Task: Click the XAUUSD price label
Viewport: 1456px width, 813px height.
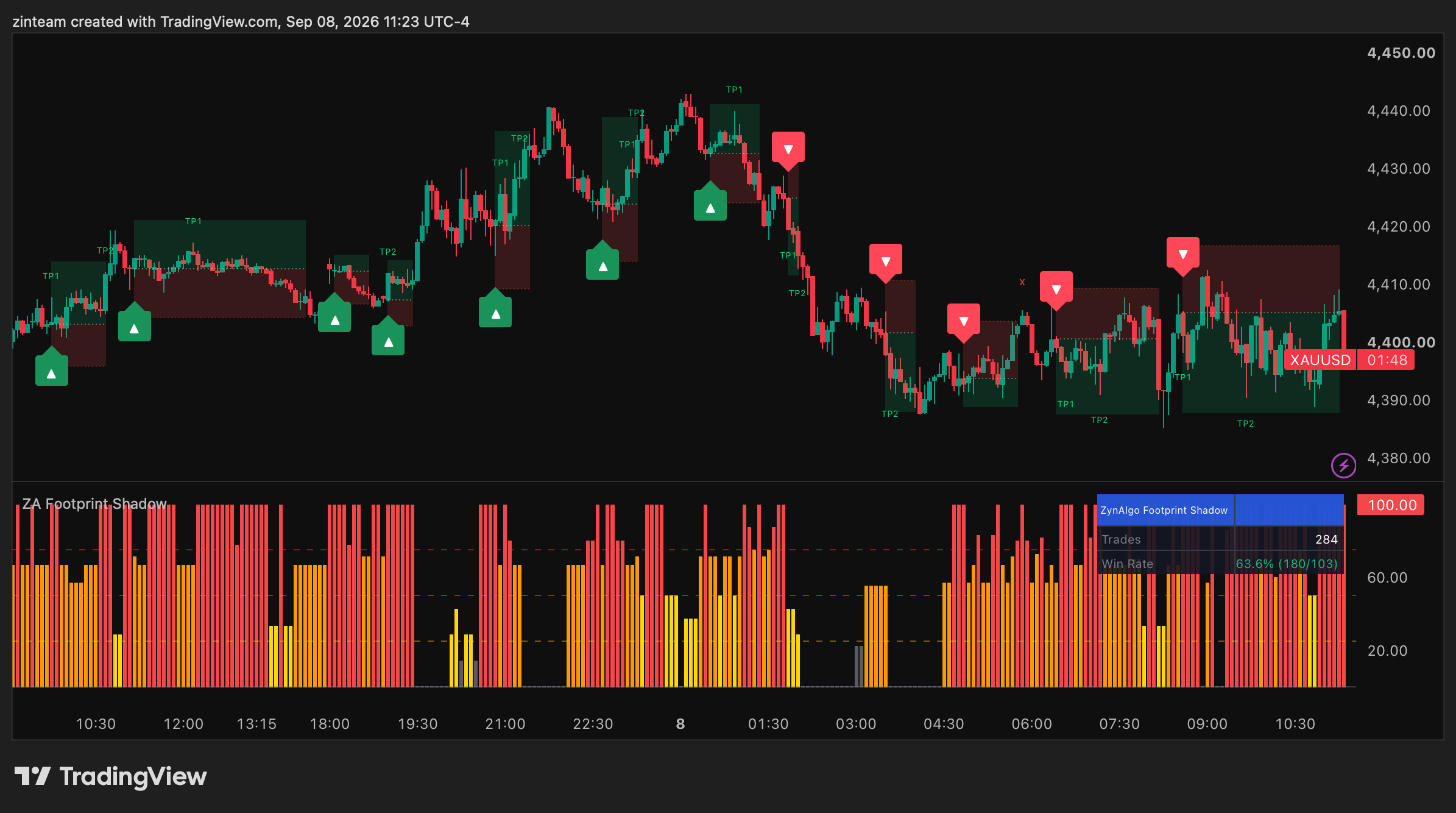Action: pos(1320,360)
